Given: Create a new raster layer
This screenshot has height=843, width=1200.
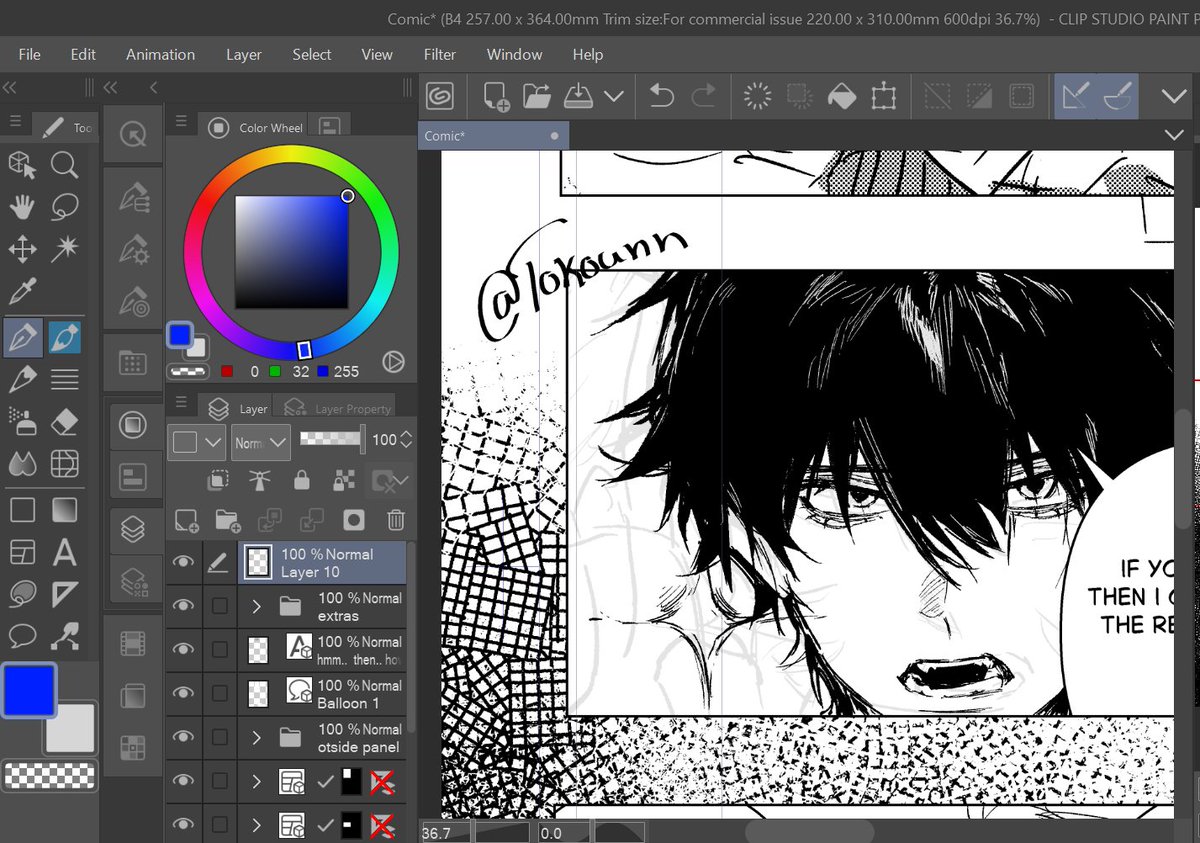Looking at the screenshot, I should (x=186, y=520).
